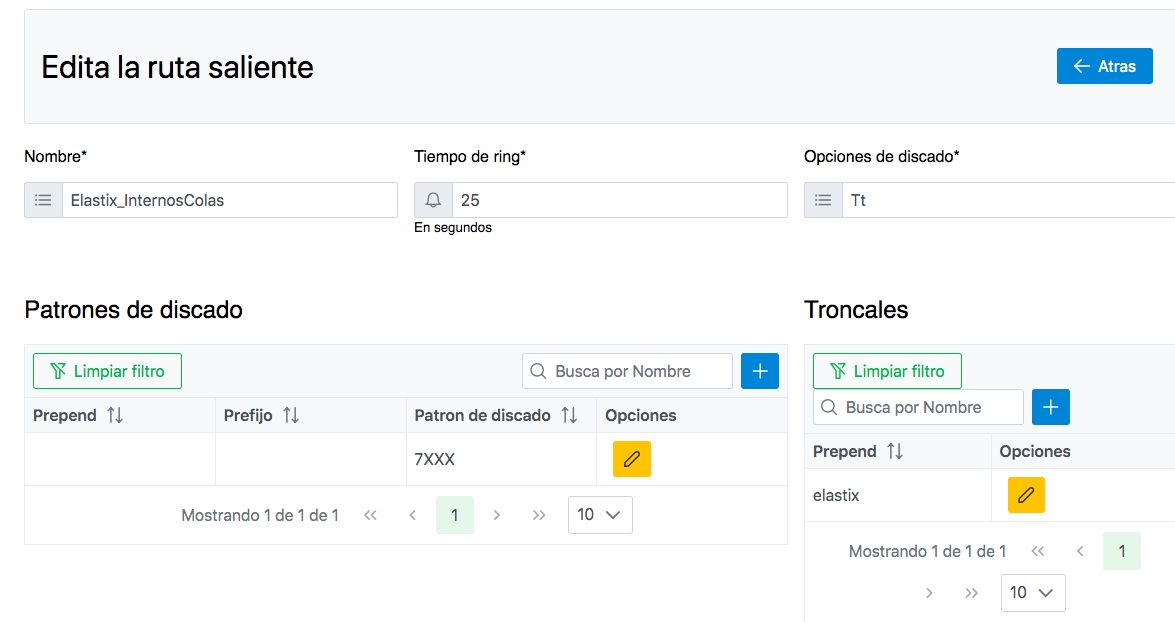Sort by Prefijo column
The width and height of the screenshot is (1175, 622).
coord(291,415)
